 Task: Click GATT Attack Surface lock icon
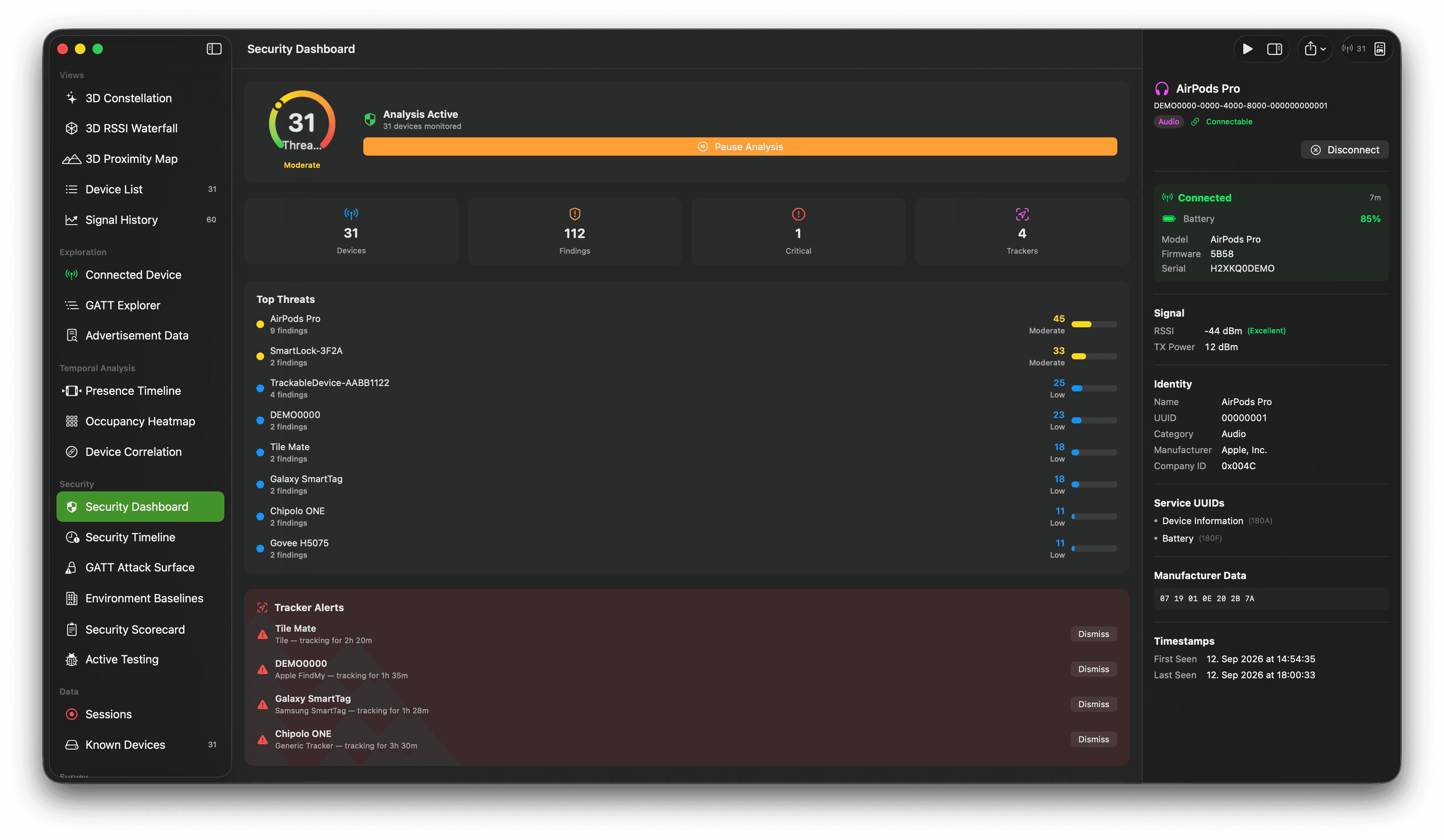pos(71,568)
